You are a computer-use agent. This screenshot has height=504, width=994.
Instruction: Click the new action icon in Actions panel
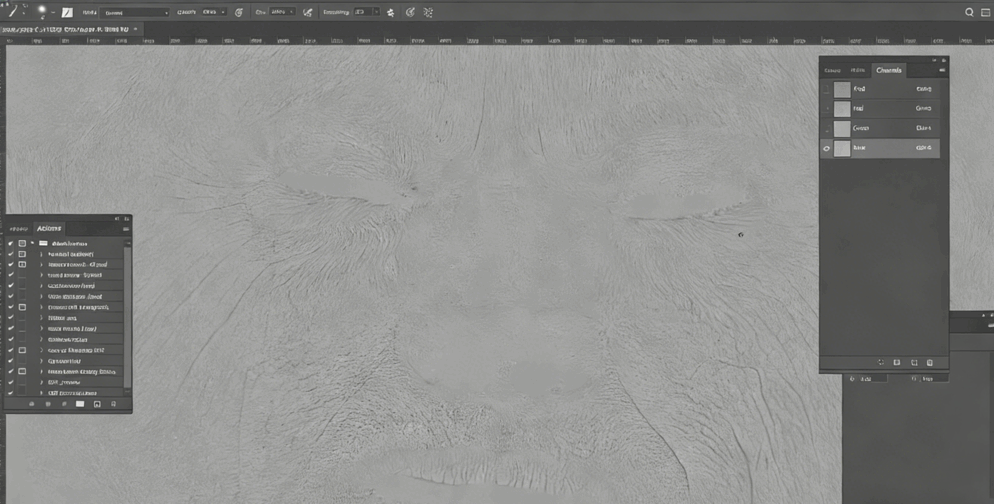point(97,404)
